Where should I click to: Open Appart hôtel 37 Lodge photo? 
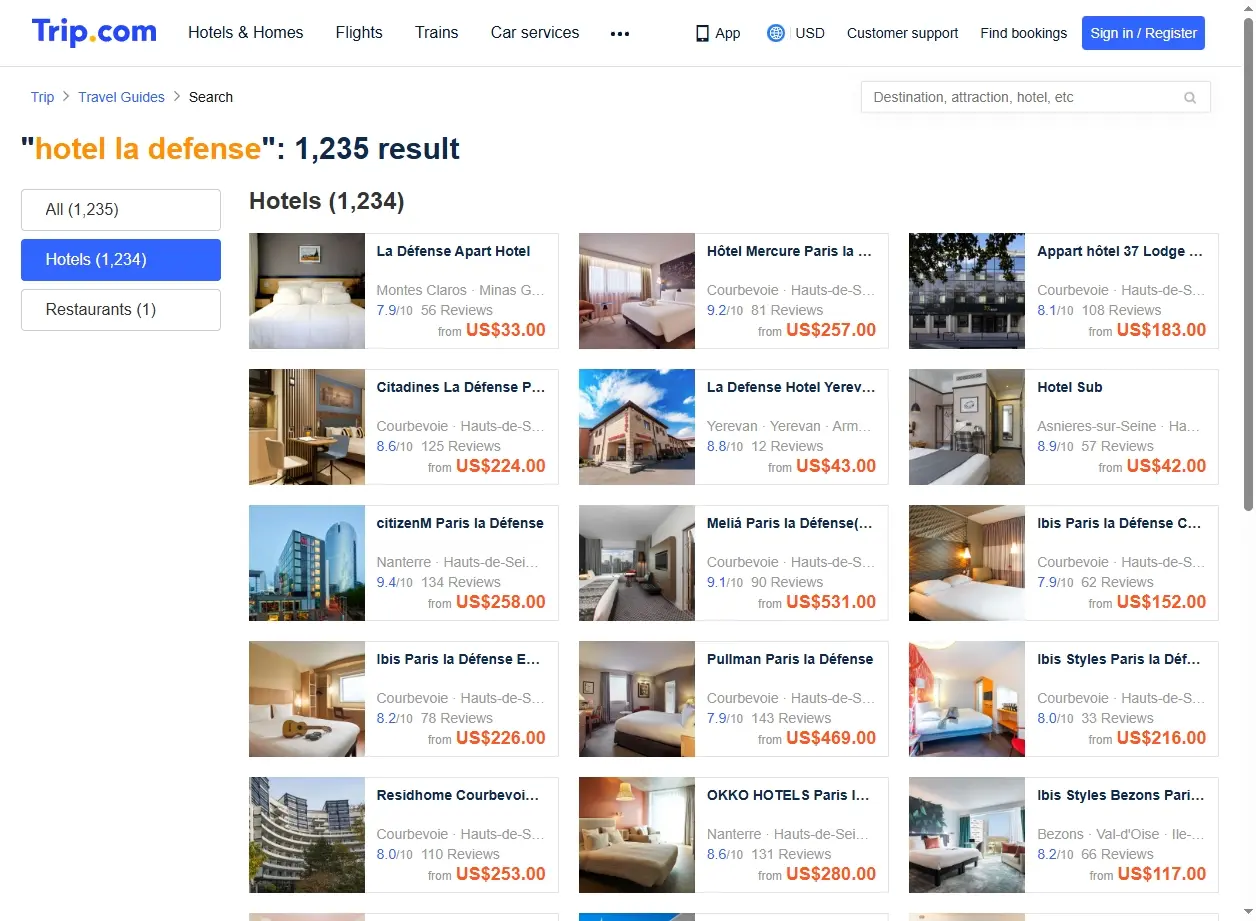tap(967, 291)
